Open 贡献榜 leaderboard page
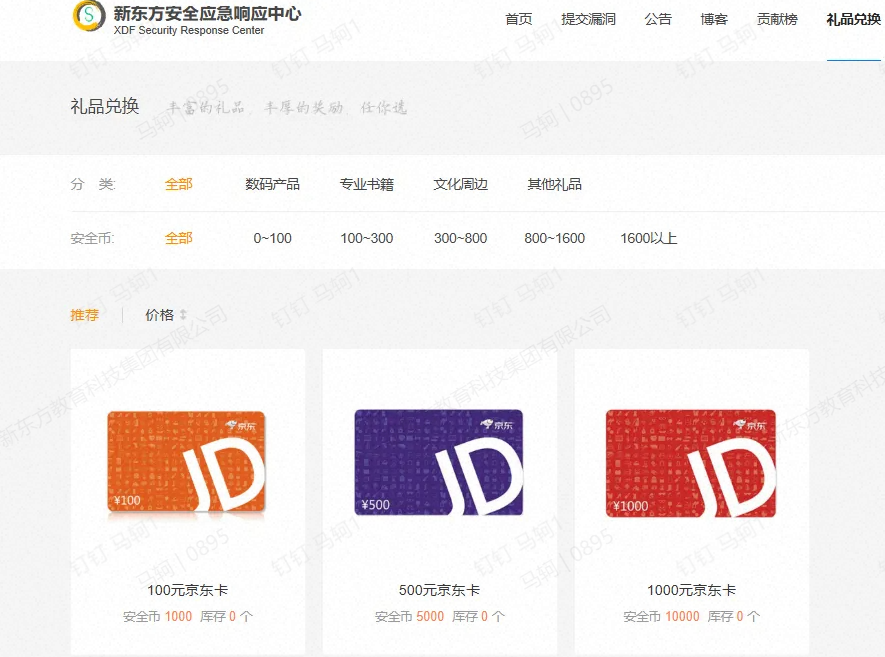 click(777, 20)
